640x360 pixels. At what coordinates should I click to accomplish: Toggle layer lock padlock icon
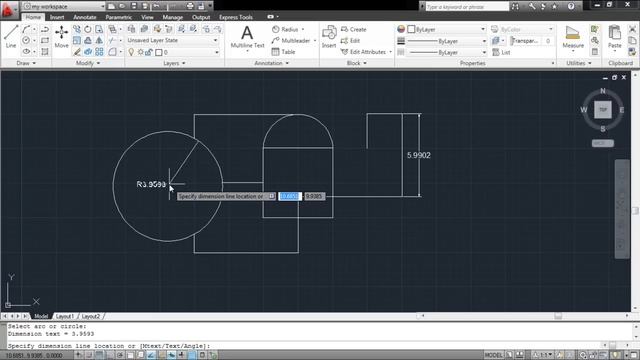(x=149, y=52)
